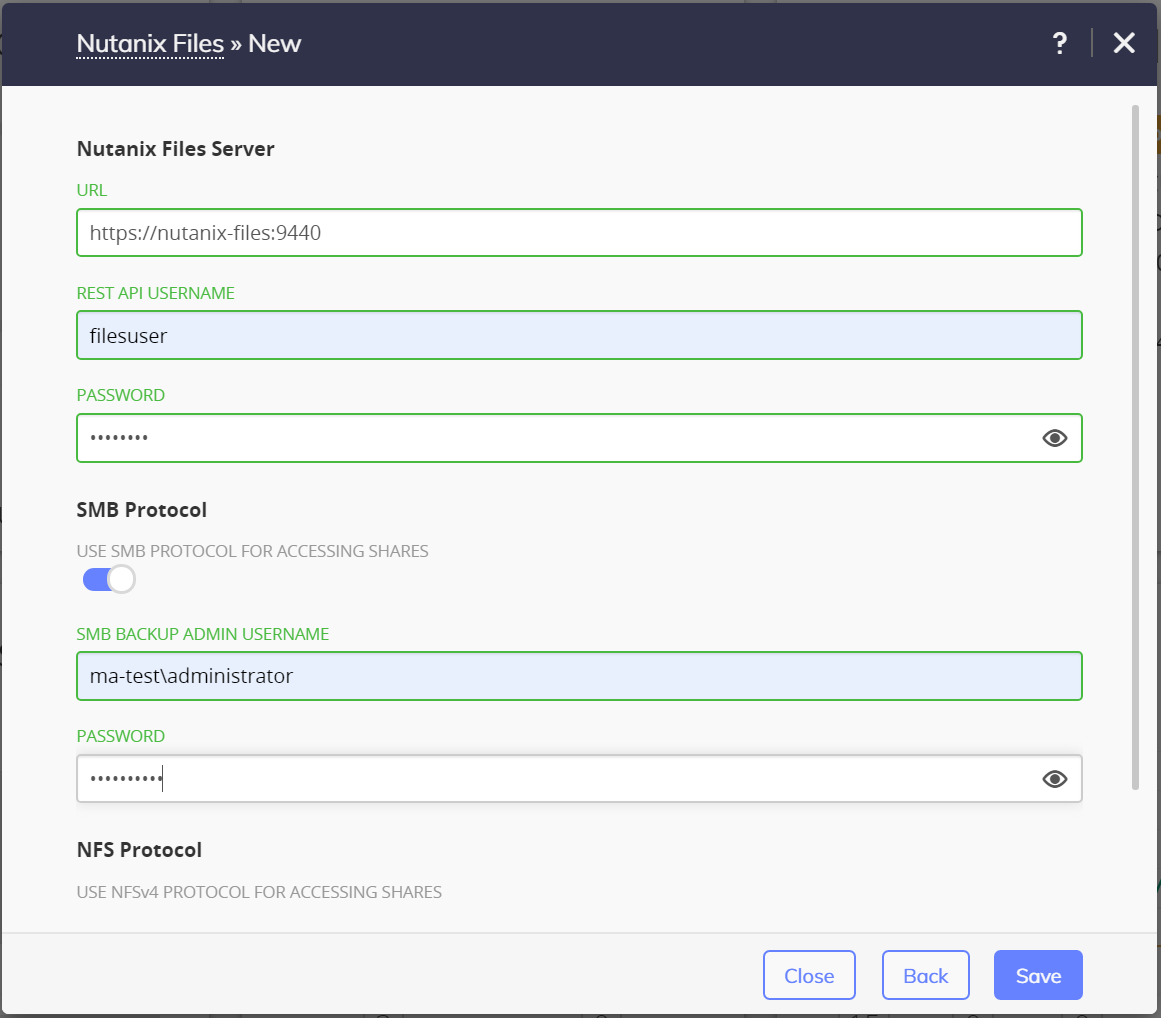
Task: Edit the SMB backup admin username field
Action: [579, 676]
